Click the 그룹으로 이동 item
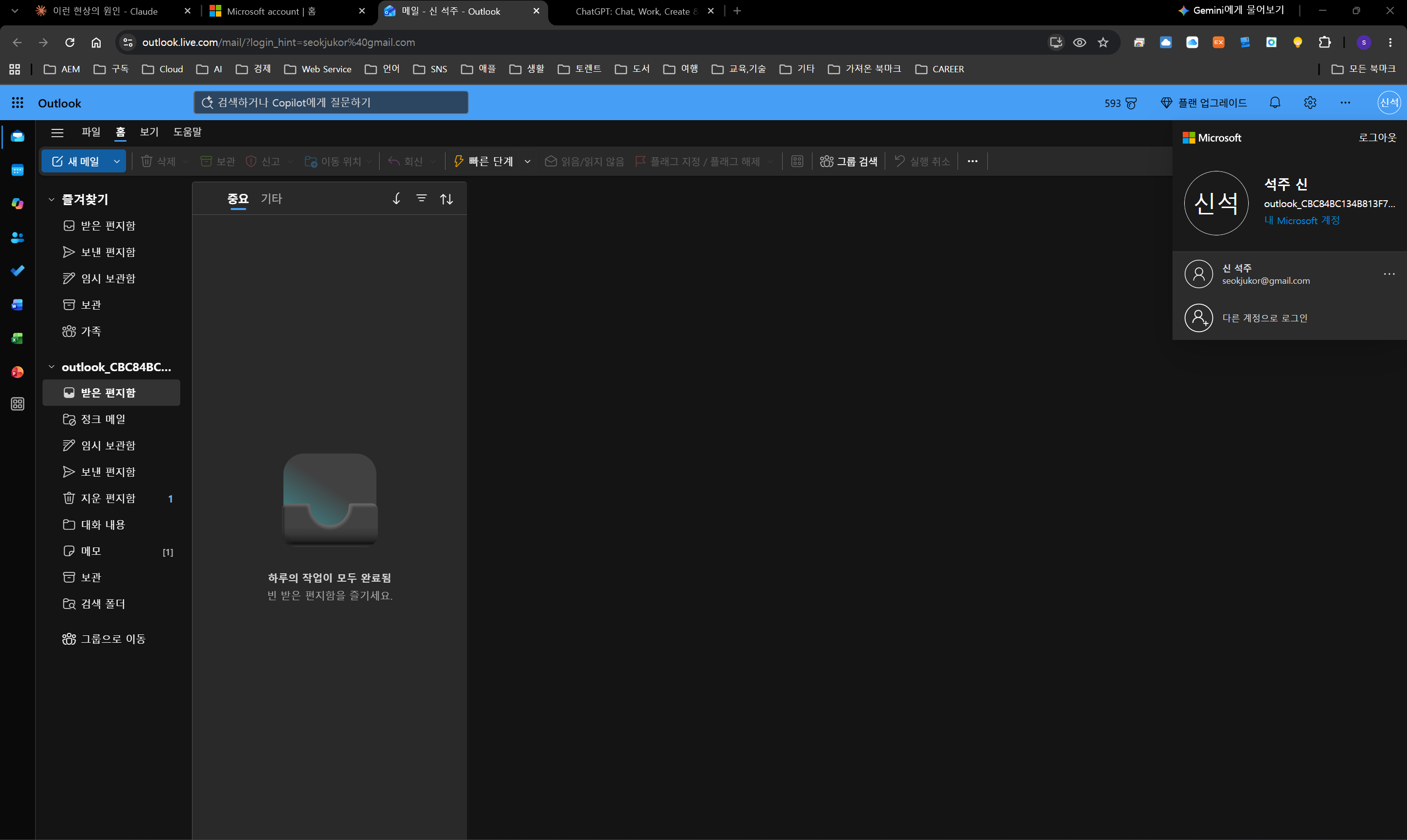1407x840 pixels. (x=104, y=639)
